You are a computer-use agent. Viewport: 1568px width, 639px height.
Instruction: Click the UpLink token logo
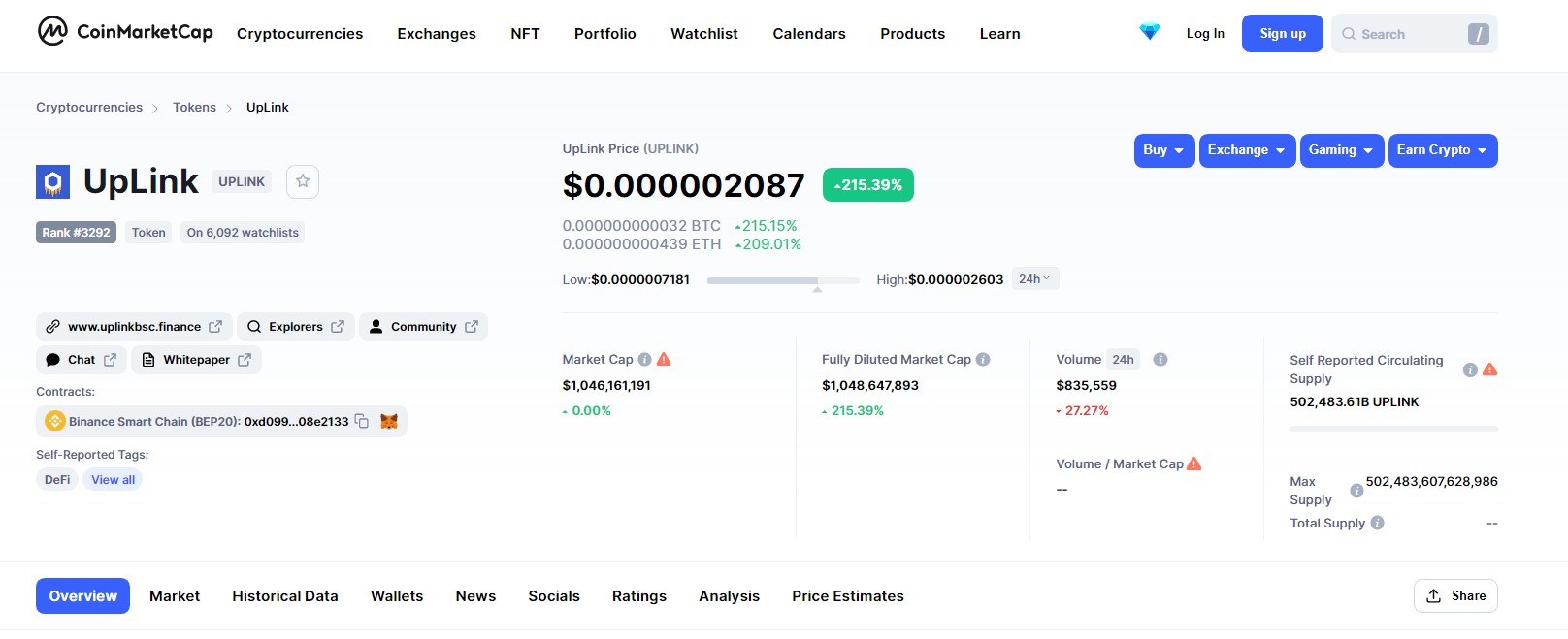click(53, 181)
